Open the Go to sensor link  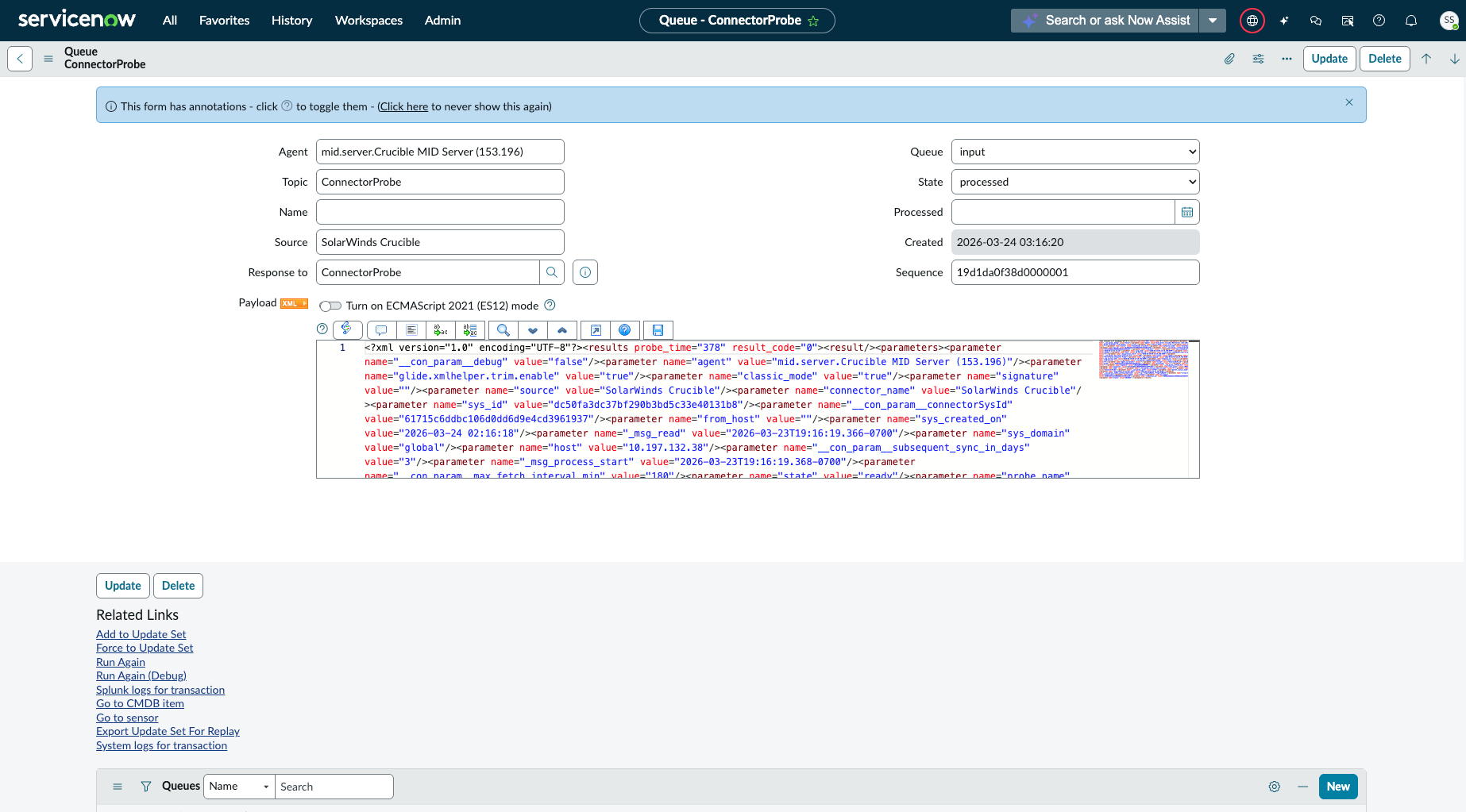[127, 718]
